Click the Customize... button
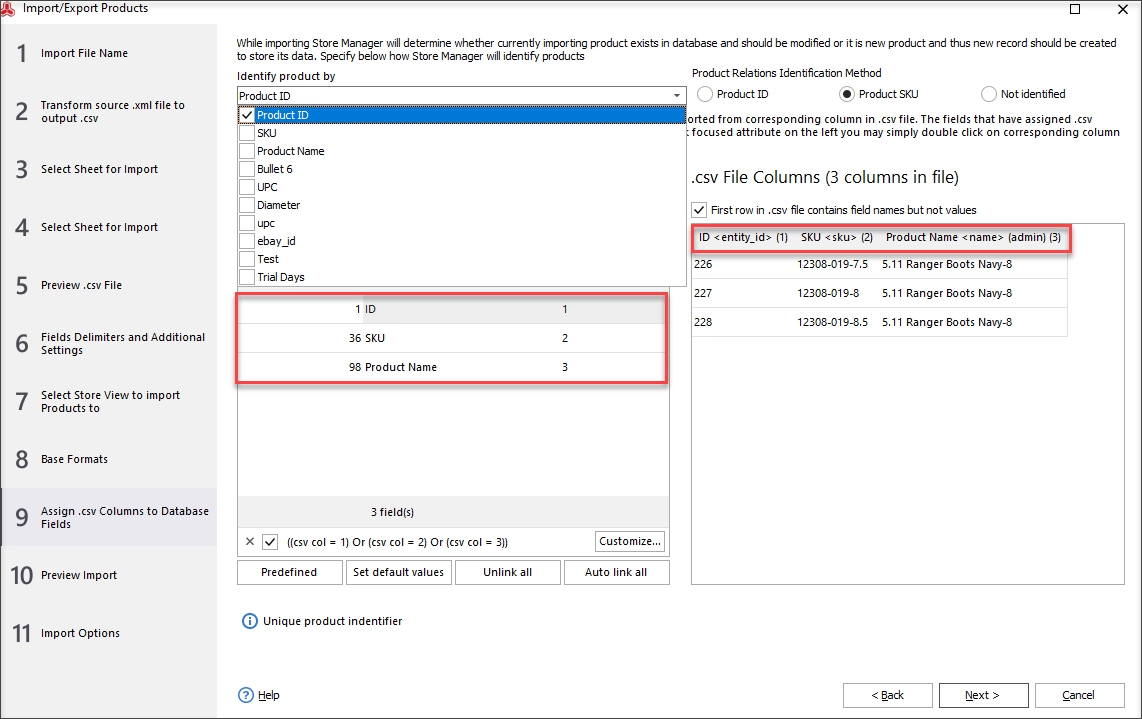Screen dimensions: 1142x719 click(630, 541)
